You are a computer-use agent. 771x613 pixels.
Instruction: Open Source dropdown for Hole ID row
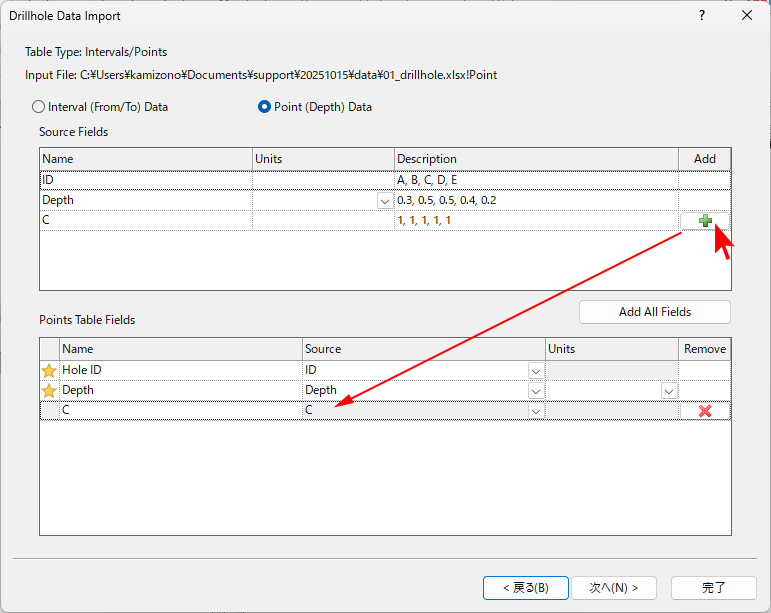tap(535, 371)
